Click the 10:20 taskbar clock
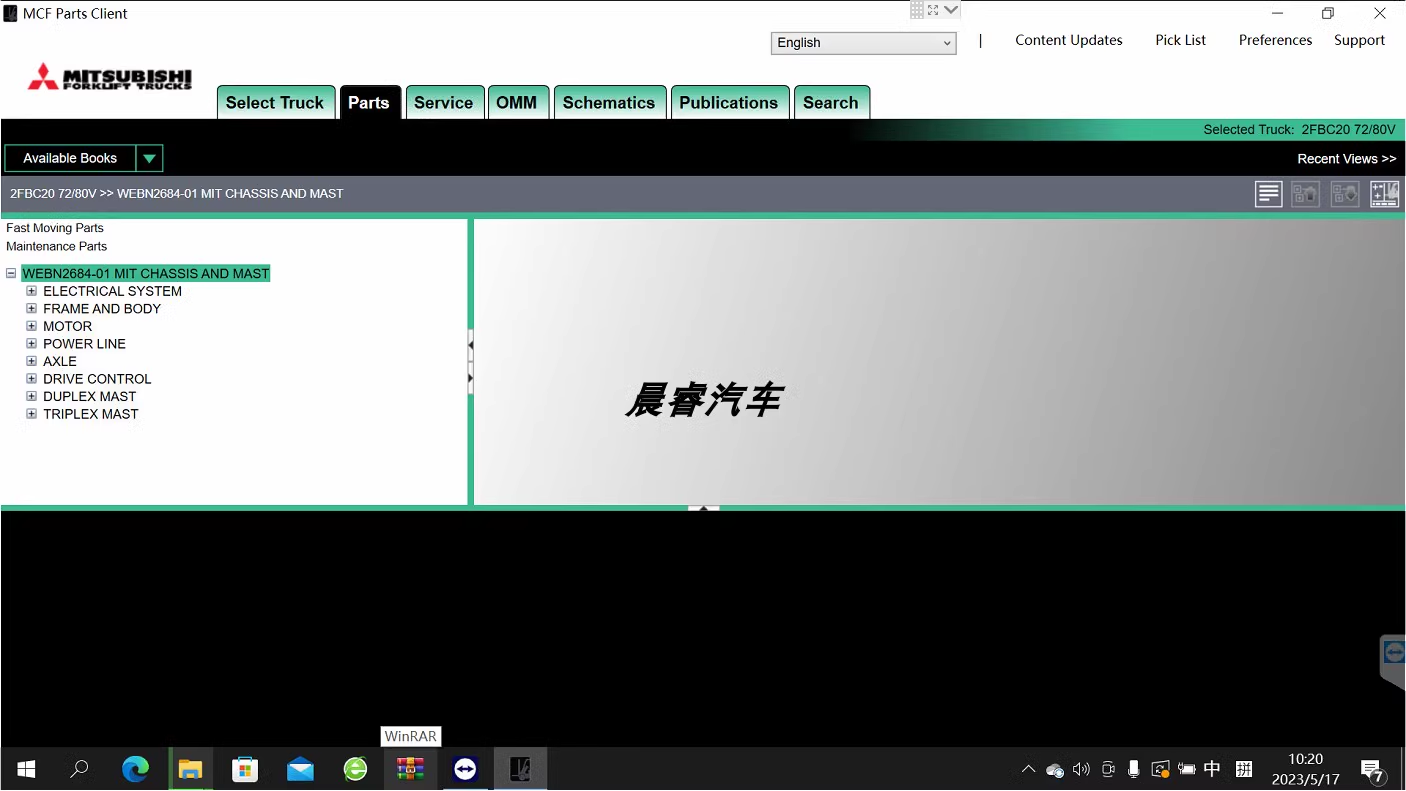This screenshot has height=791, width=1406. pos(1306,760)
